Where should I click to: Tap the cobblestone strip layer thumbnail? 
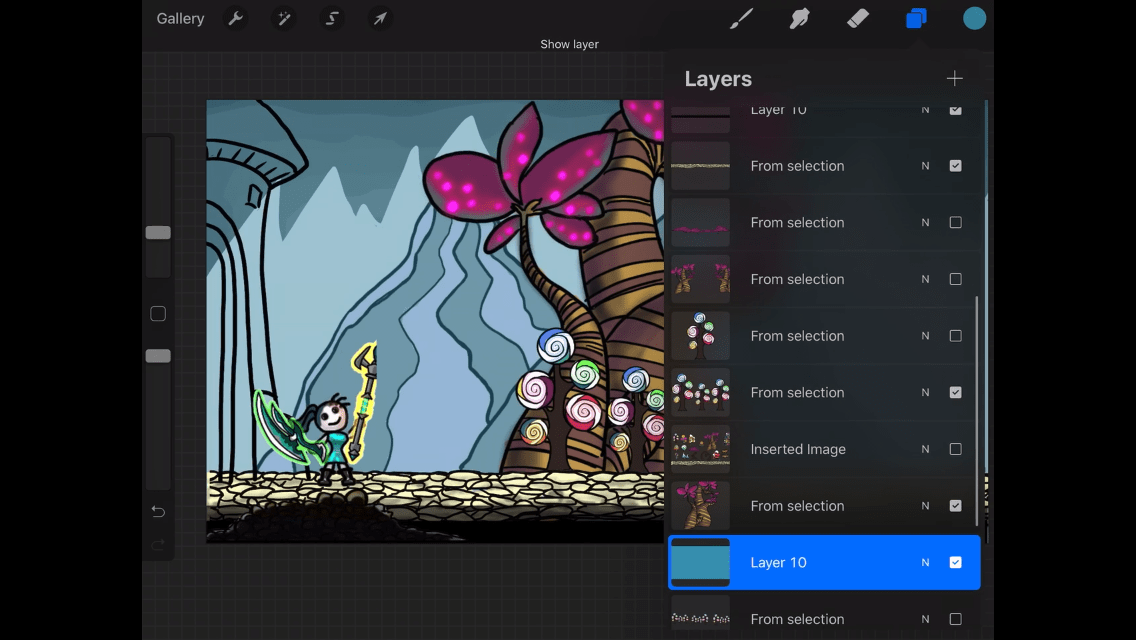pos(700,166)
